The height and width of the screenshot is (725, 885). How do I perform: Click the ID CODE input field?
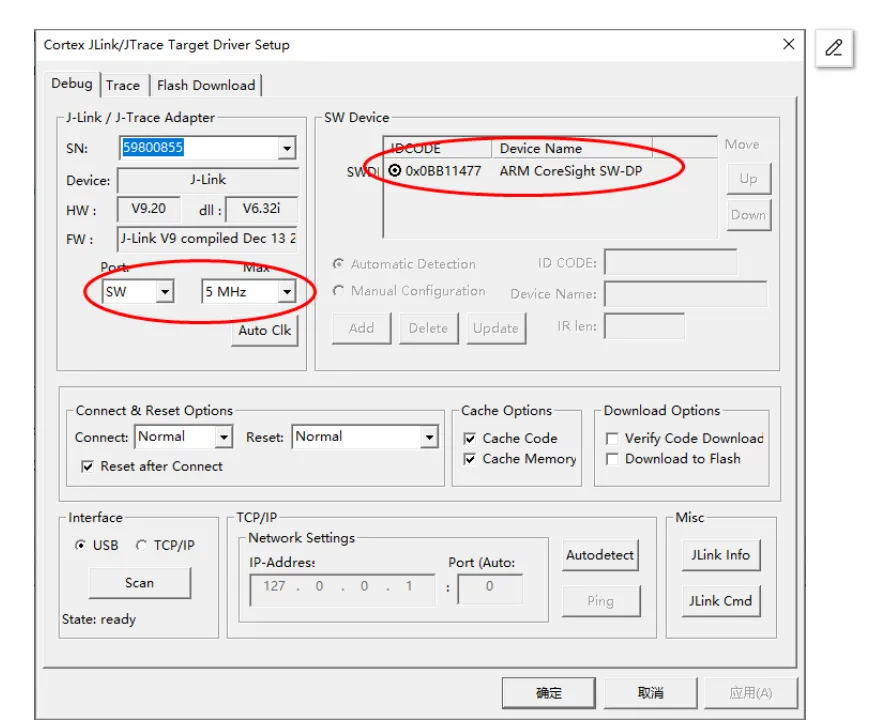click(671, 262)
